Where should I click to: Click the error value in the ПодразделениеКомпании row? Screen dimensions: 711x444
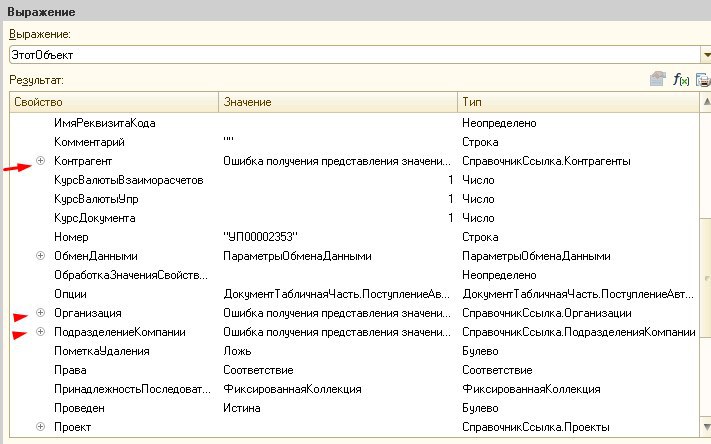click(337, 332)
